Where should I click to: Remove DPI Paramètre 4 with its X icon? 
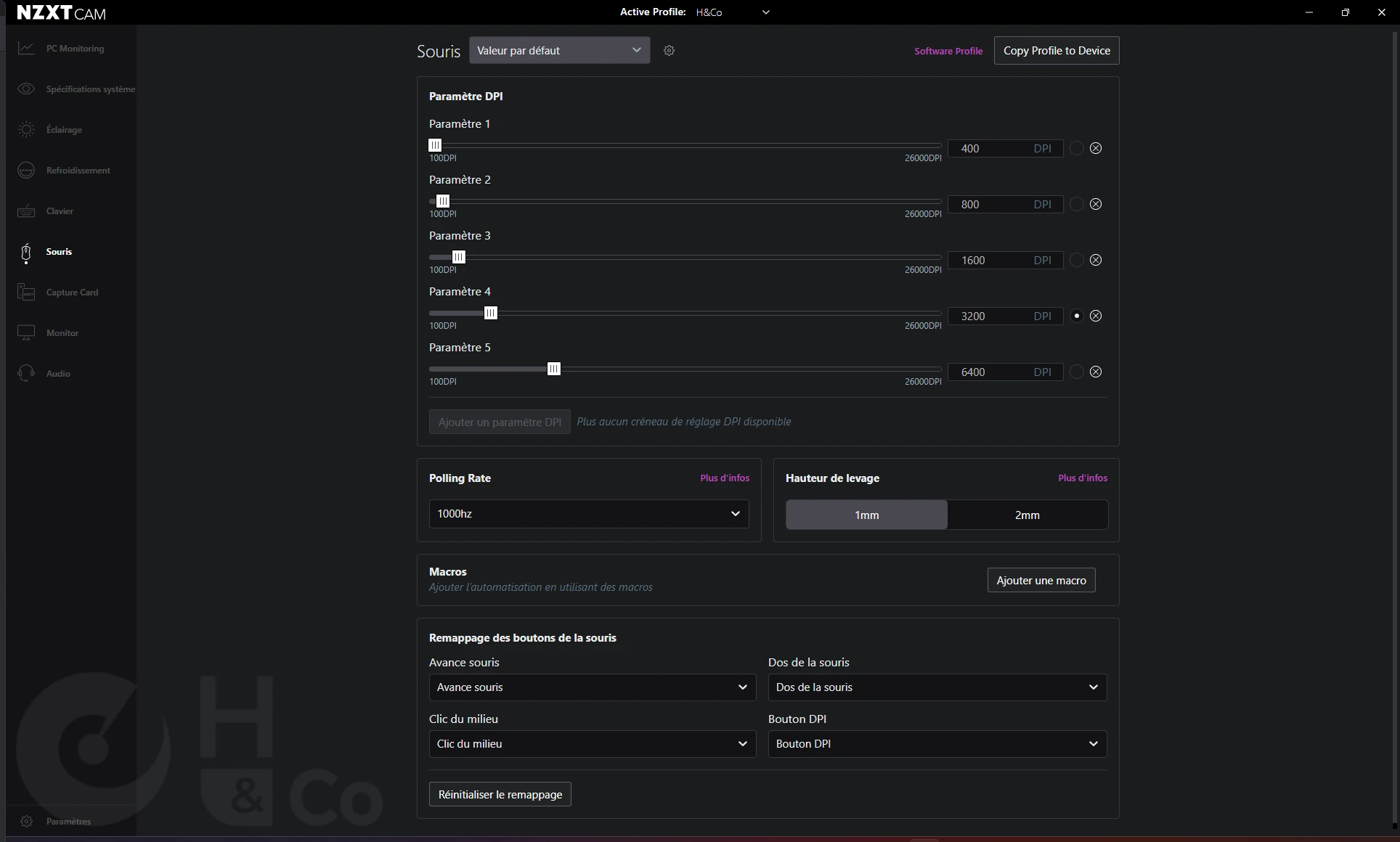tap(1096, 316)
